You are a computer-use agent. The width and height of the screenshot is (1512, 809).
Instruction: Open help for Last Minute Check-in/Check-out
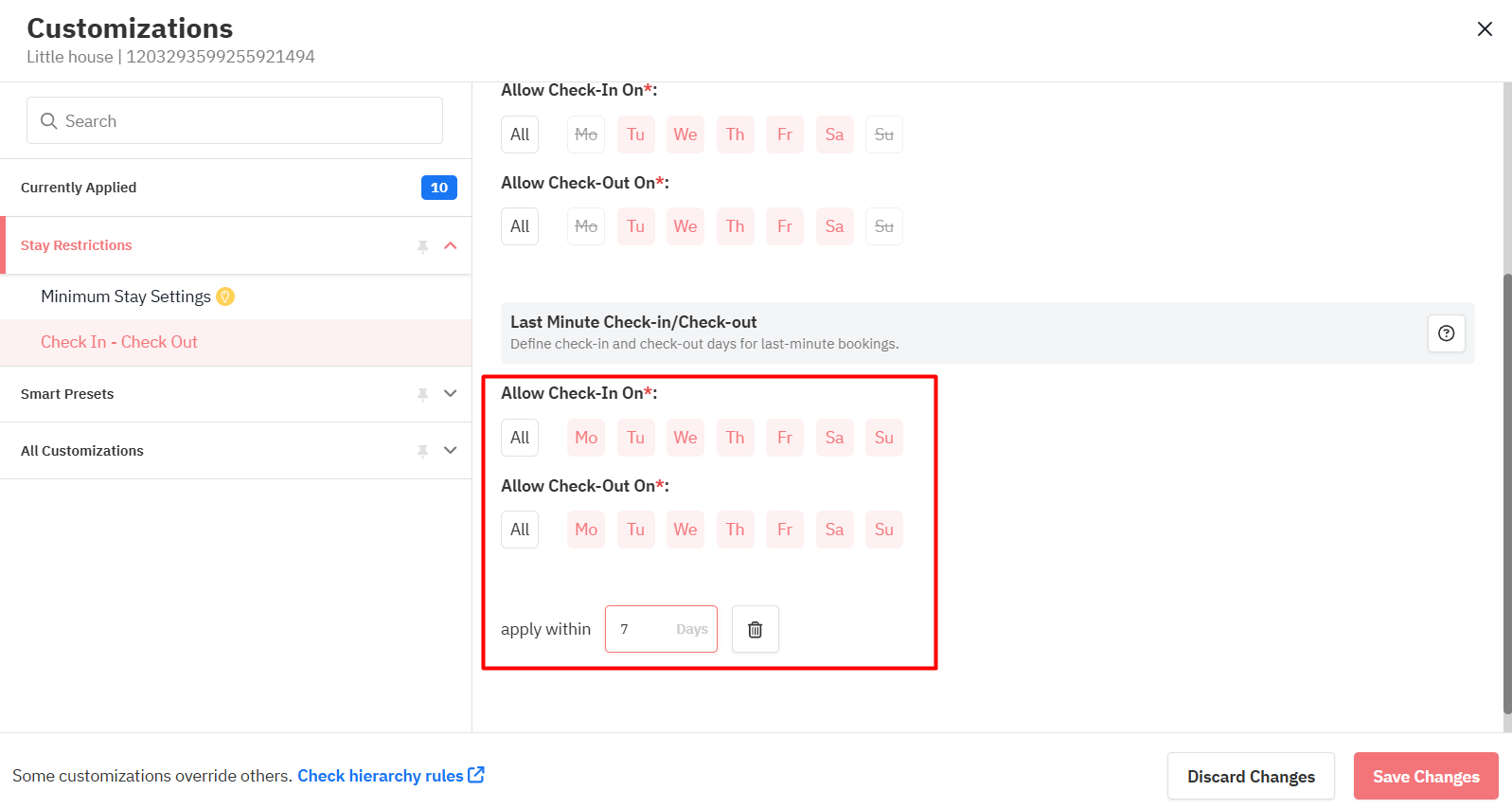pos(1446,333)
